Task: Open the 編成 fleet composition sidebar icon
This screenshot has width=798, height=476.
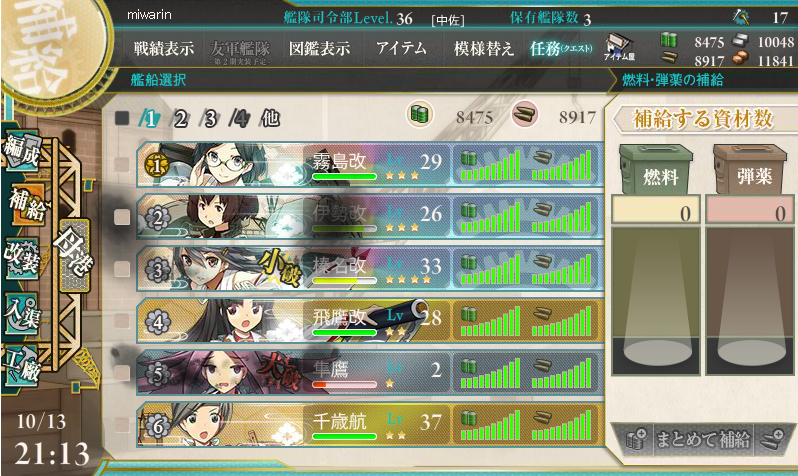Action: tap(22, 151)
